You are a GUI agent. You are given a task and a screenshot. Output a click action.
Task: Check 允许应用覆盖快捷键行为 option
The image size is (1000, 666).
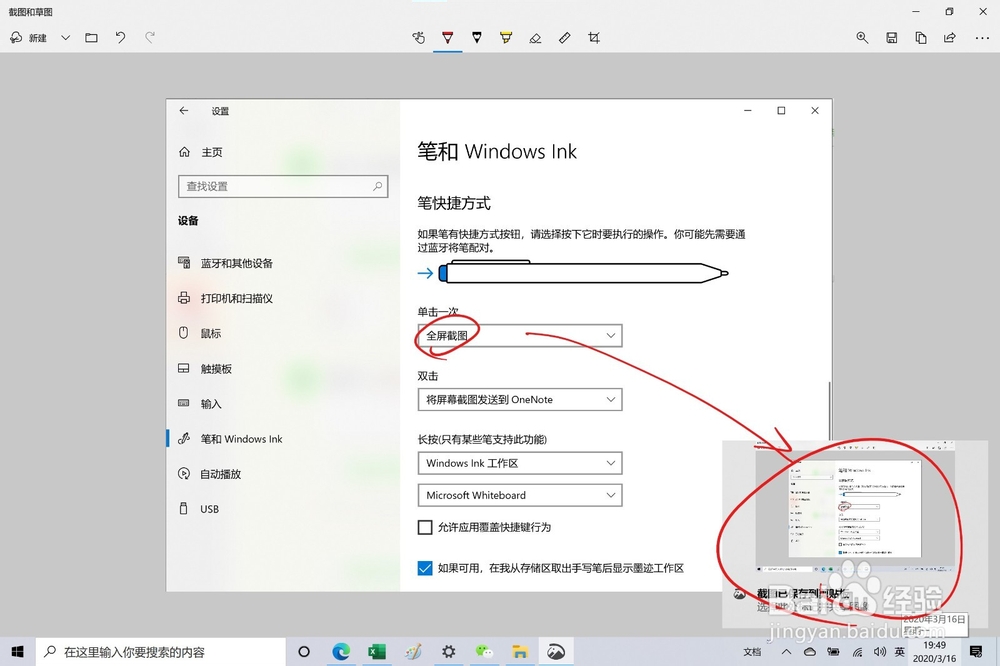point(423,527)
